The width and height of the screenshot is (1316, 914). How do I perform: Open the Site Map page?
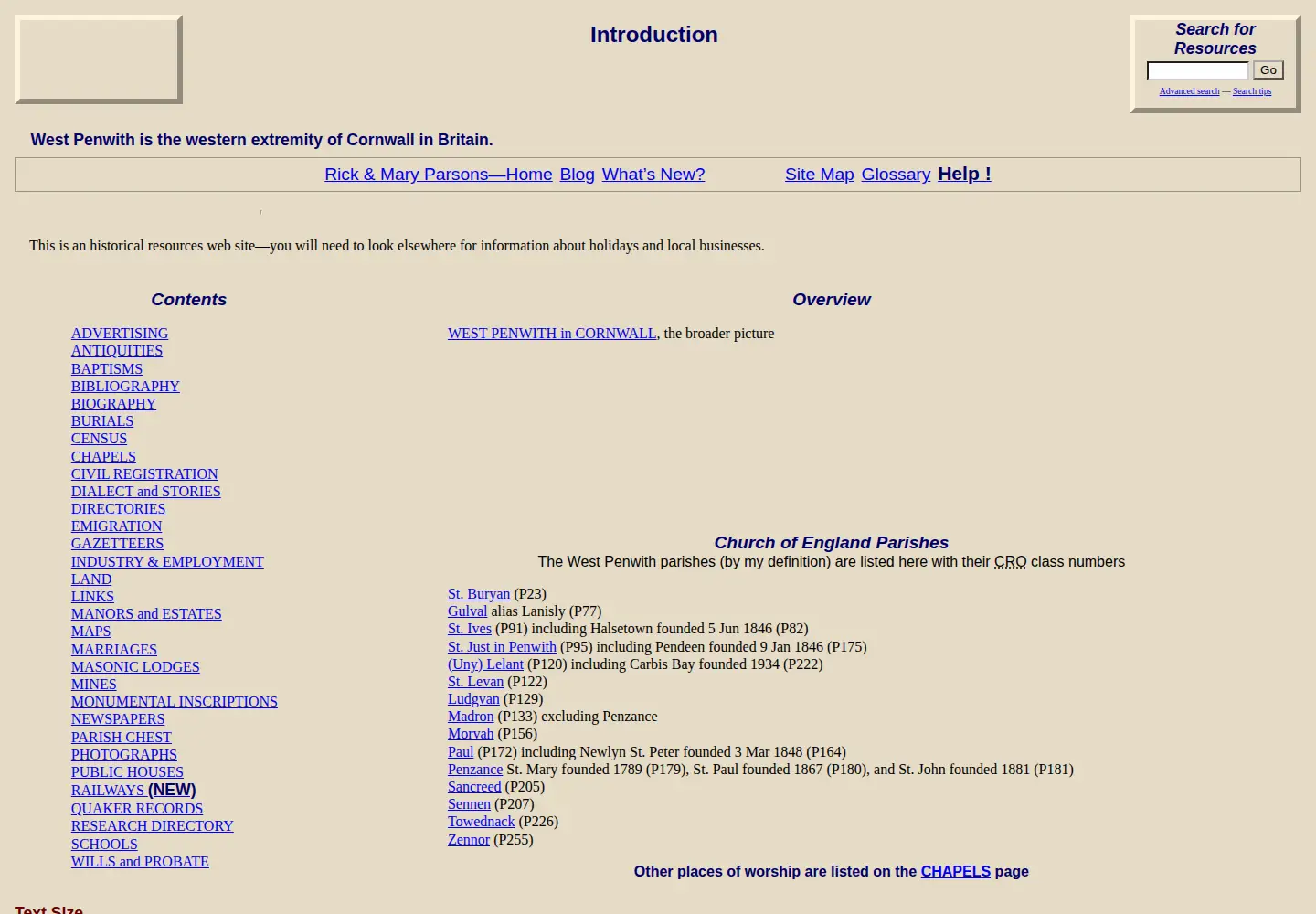(819, 175)
